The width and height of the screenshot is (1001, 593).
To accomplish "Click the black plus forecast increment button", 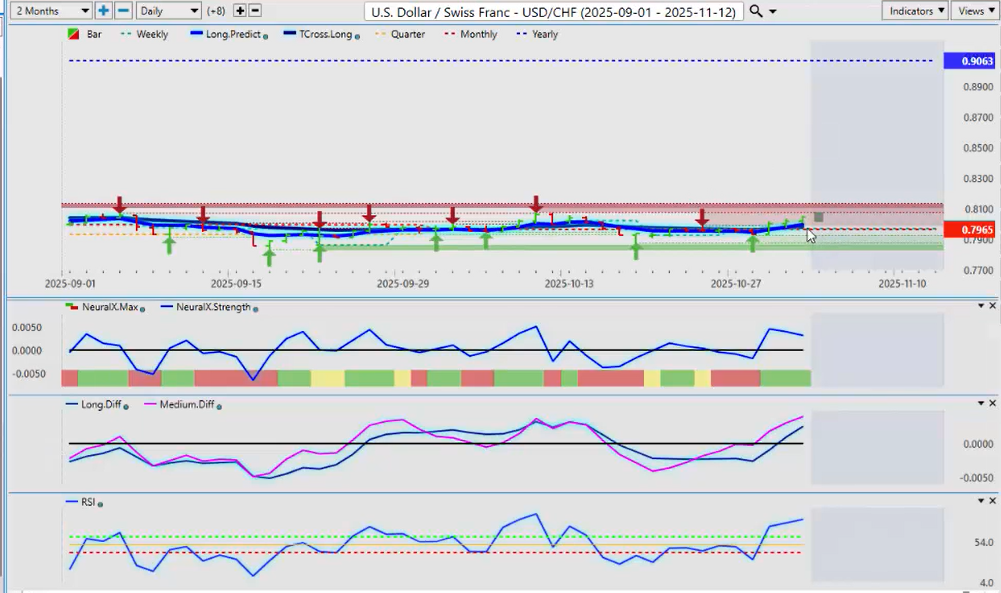I will point(239,11).
